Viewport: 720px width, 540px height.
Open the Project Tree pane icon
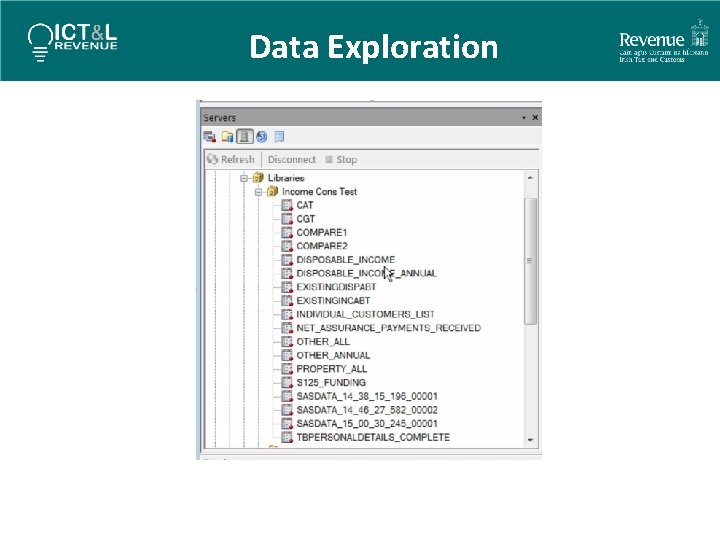click(210, 136)
